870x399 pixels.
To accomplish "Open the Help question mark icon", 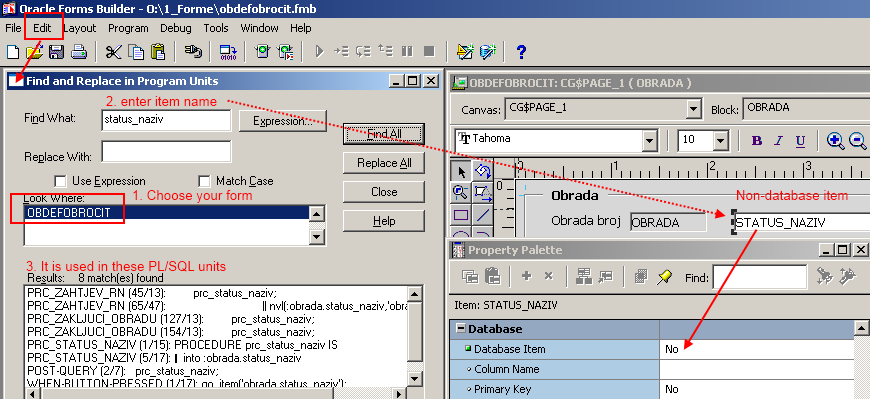I will pos(520,52).
